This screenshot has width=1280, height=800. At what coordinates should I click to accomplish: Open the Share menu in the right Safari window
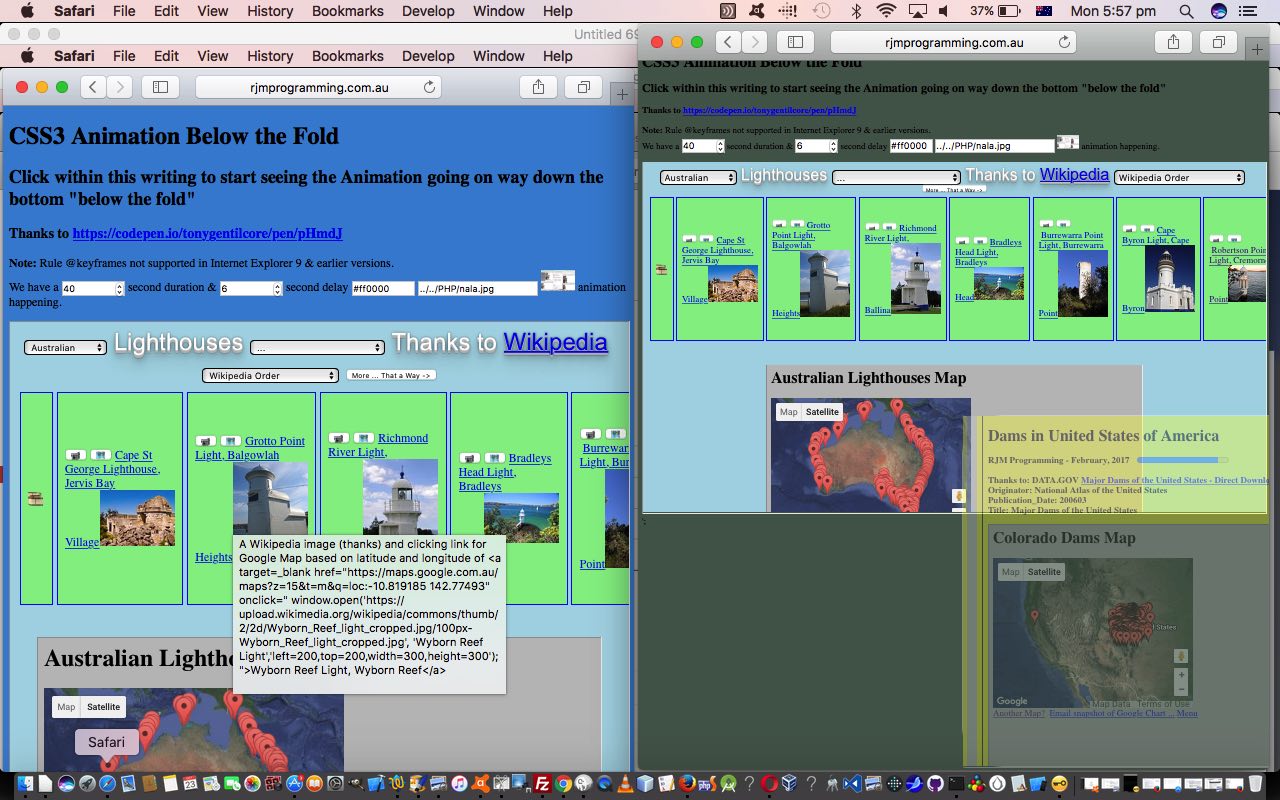click(x=1173, y=42)
